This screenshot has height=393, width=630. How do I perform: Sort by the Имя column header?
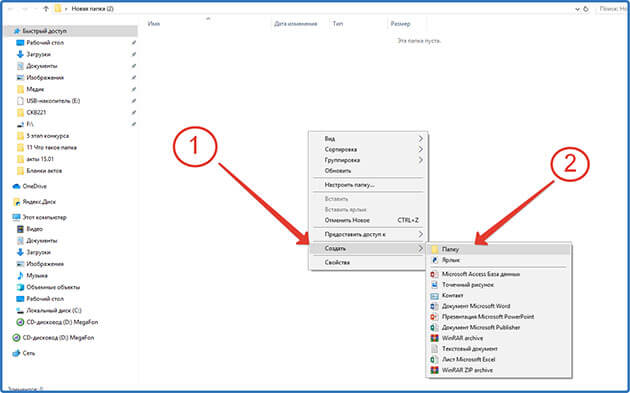click(154, 24)
